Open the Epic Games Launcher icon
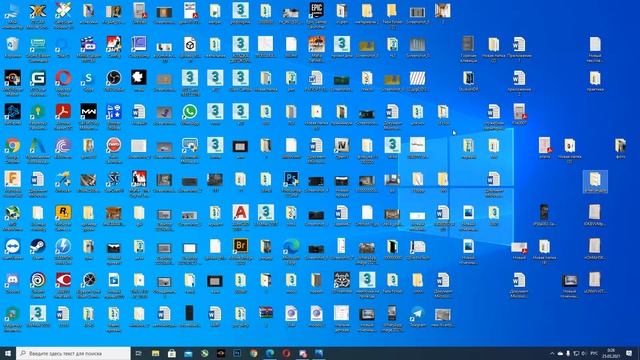Screen dimensions: 640x360 click(316, 10)
